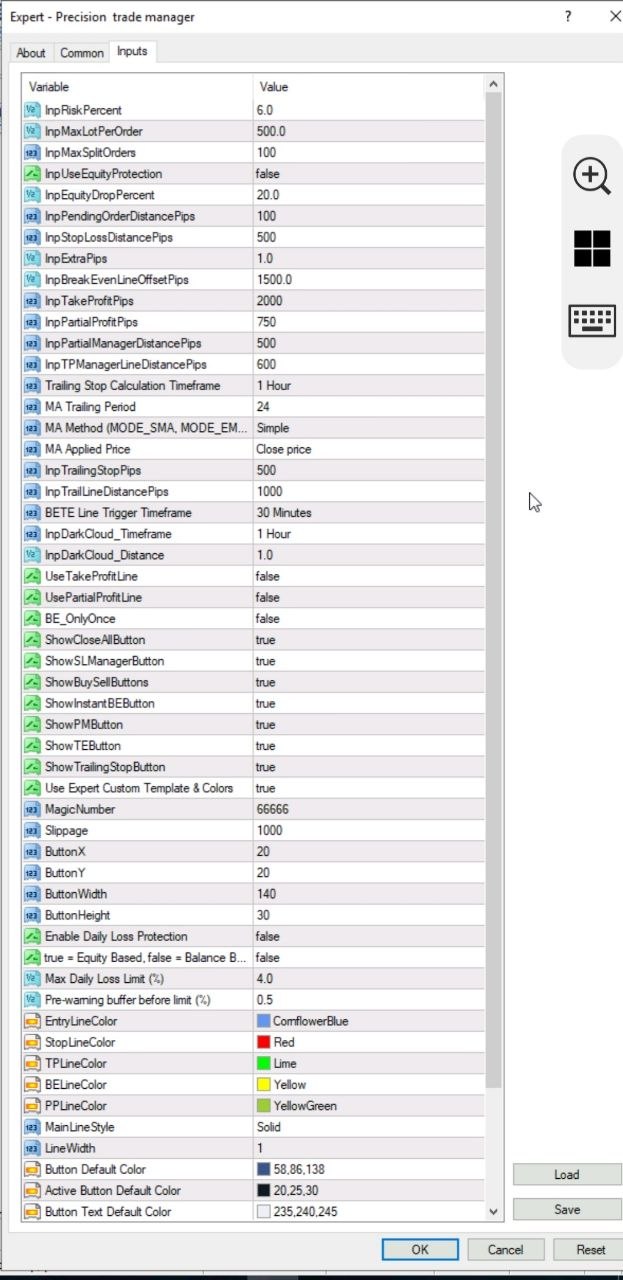This screenshot has width=623, height=1280.
Task: Click the Windows four-square icon in side panel
Action: coord(591,249)
